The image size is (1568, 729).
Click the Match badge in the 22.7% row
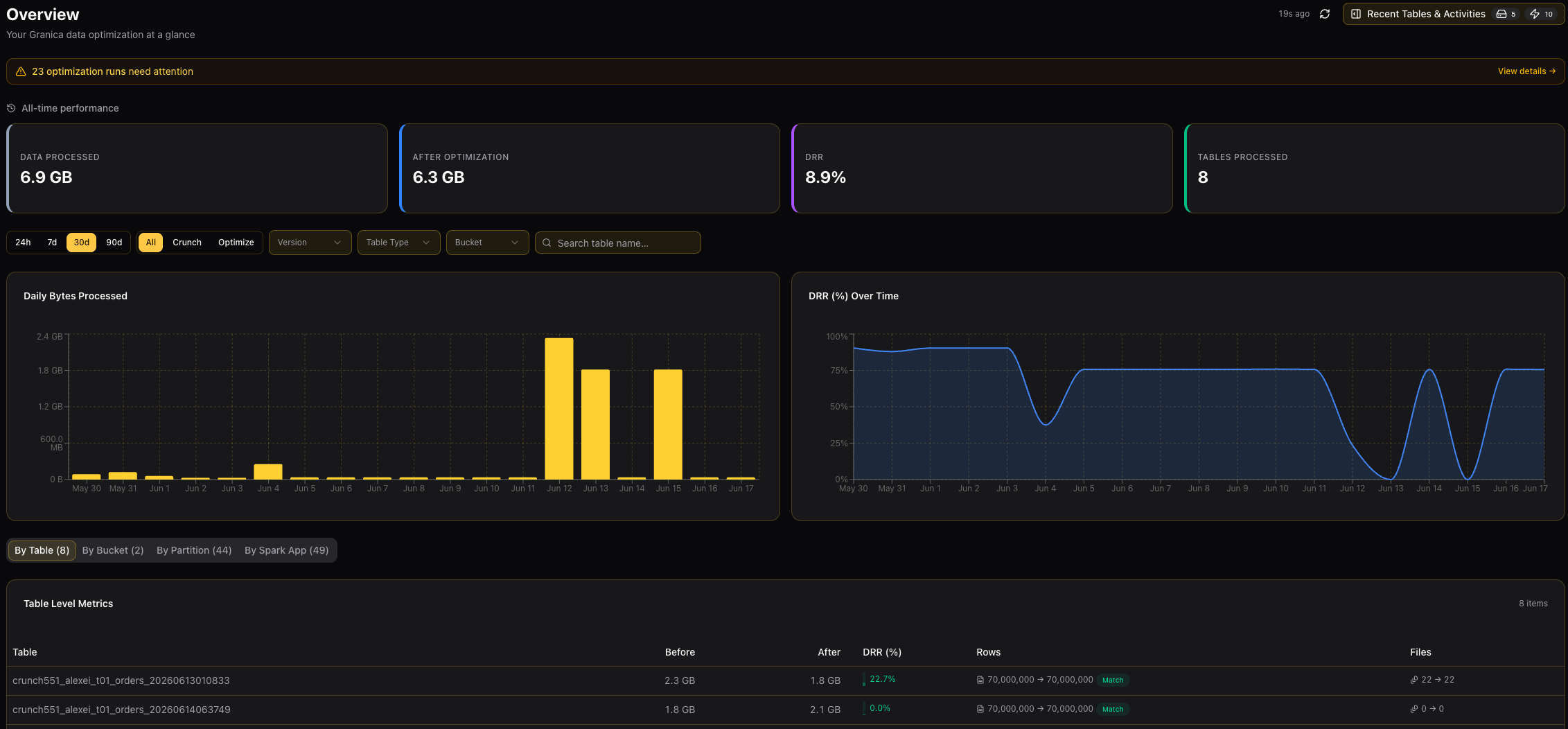1113,680
